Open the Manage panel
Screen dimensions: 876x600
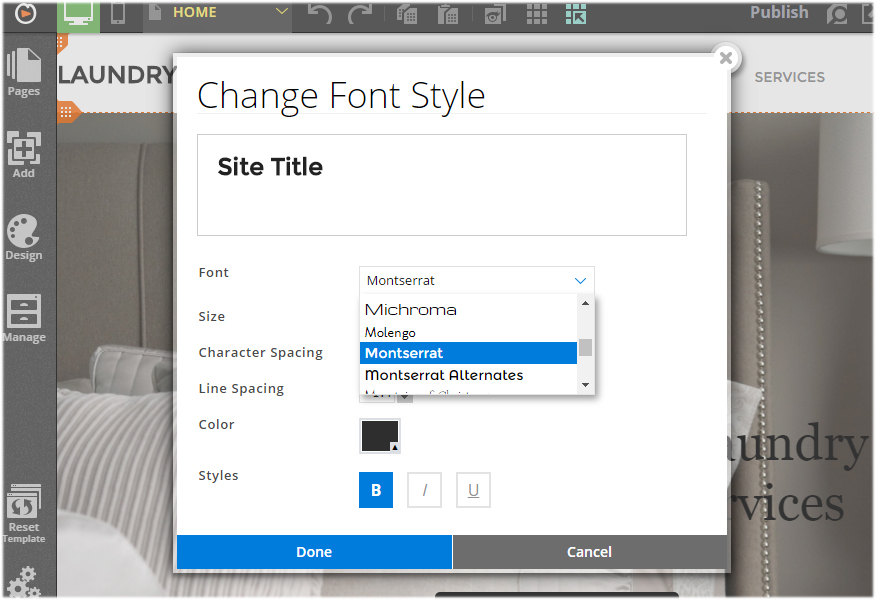[24, 318]
